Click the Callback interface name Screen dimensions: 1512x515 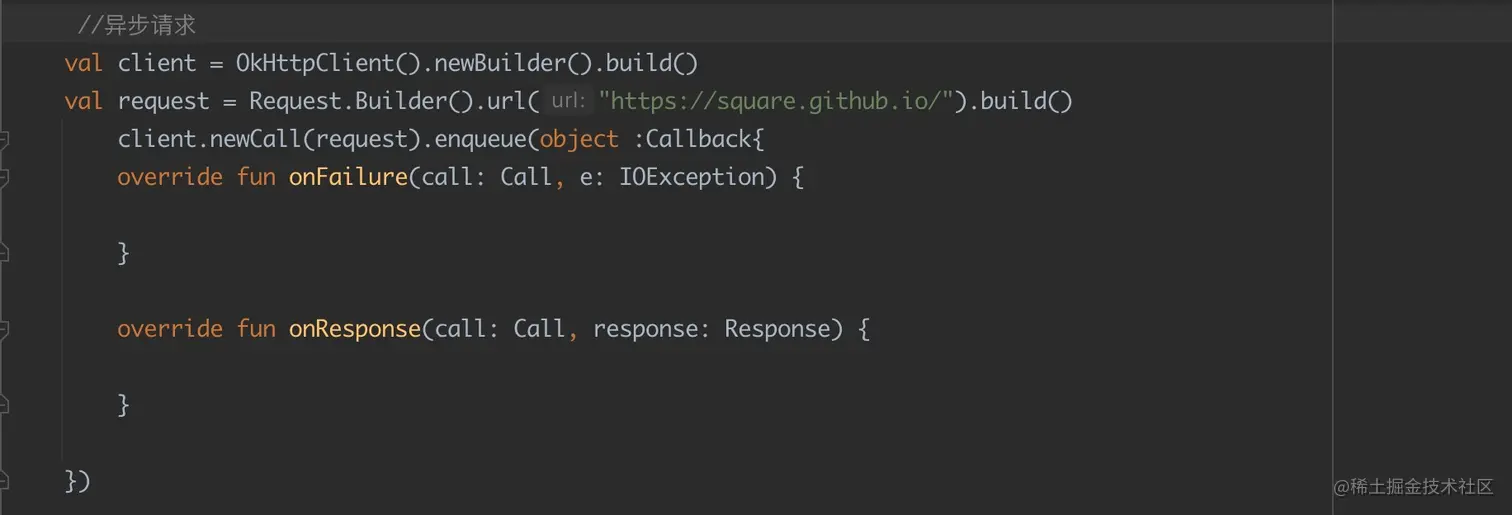pos(698,139)
